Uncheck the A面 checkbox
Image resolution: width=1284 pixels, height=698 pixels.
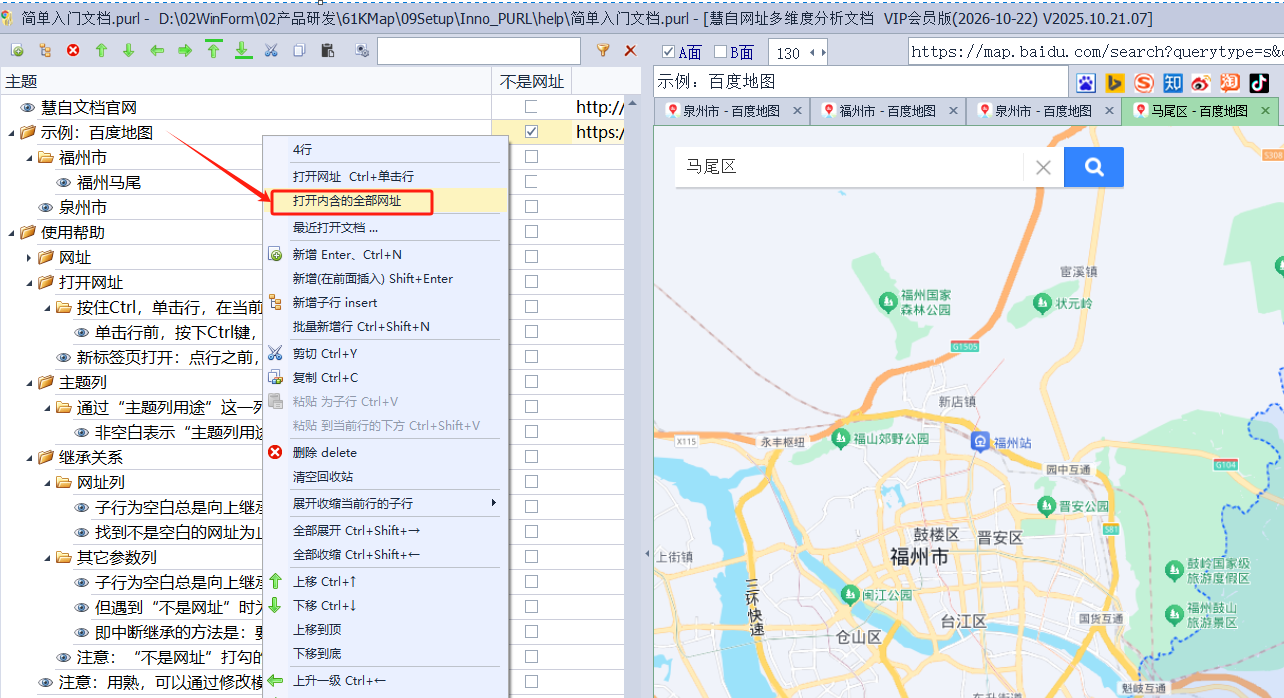[x=669, y=52]
